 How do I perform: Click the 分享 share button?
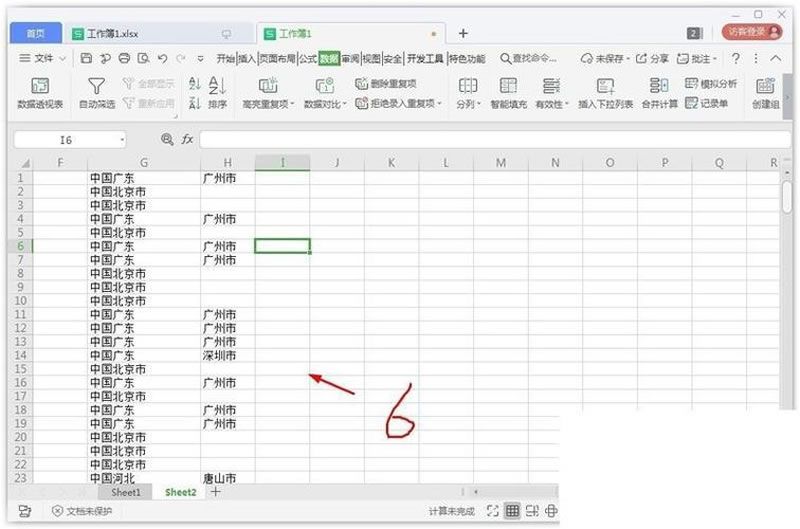click(652, 59)
